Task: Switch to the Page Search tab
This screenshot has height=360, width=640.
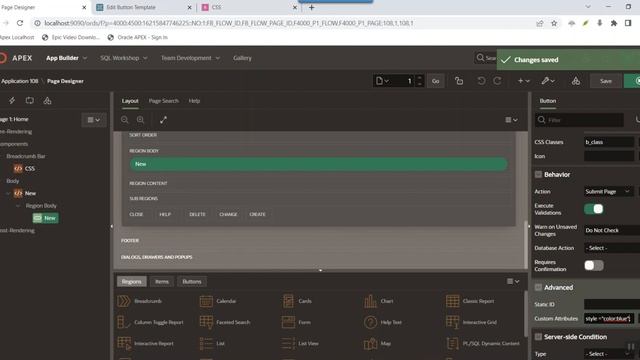Action: coord(163,101)
